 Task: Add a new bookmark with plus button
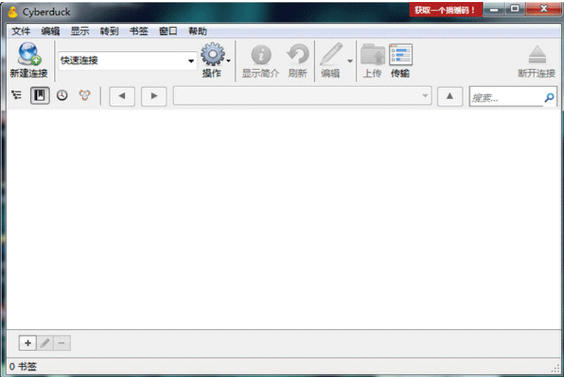[28, 343]
